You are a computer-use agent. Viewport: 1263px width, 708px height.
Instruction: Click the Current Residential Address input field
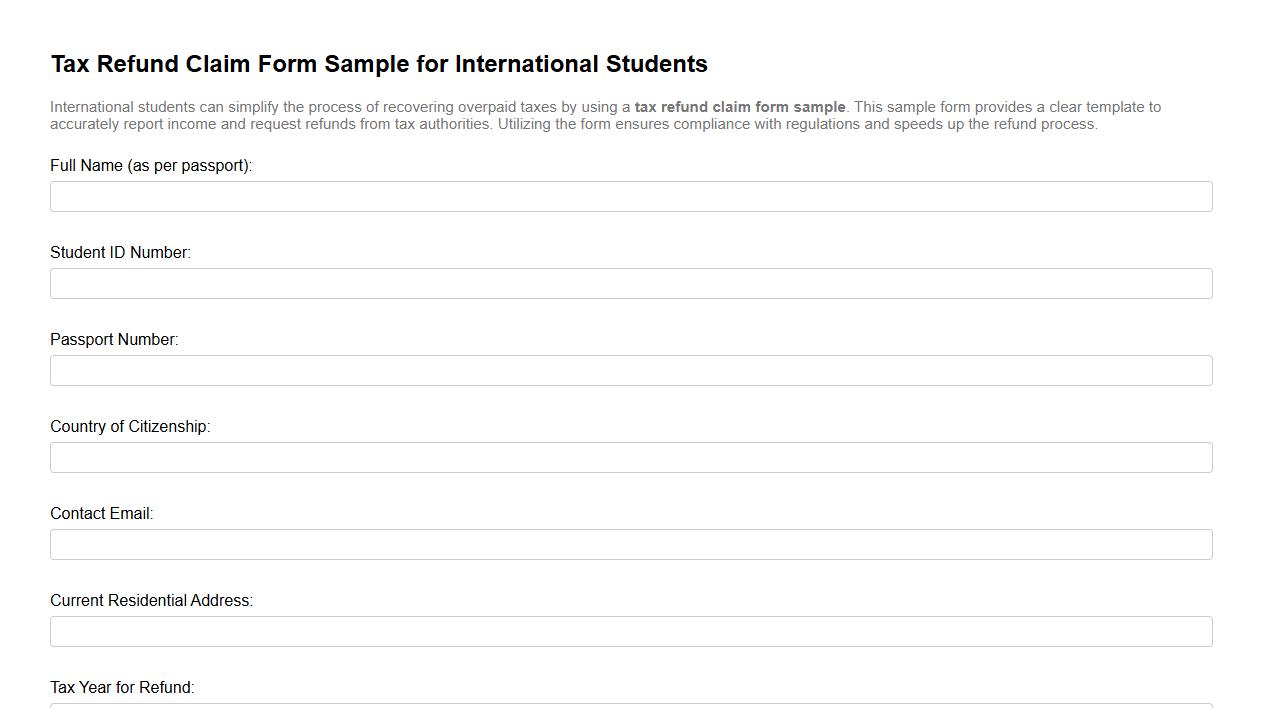(x=631, y=631)
